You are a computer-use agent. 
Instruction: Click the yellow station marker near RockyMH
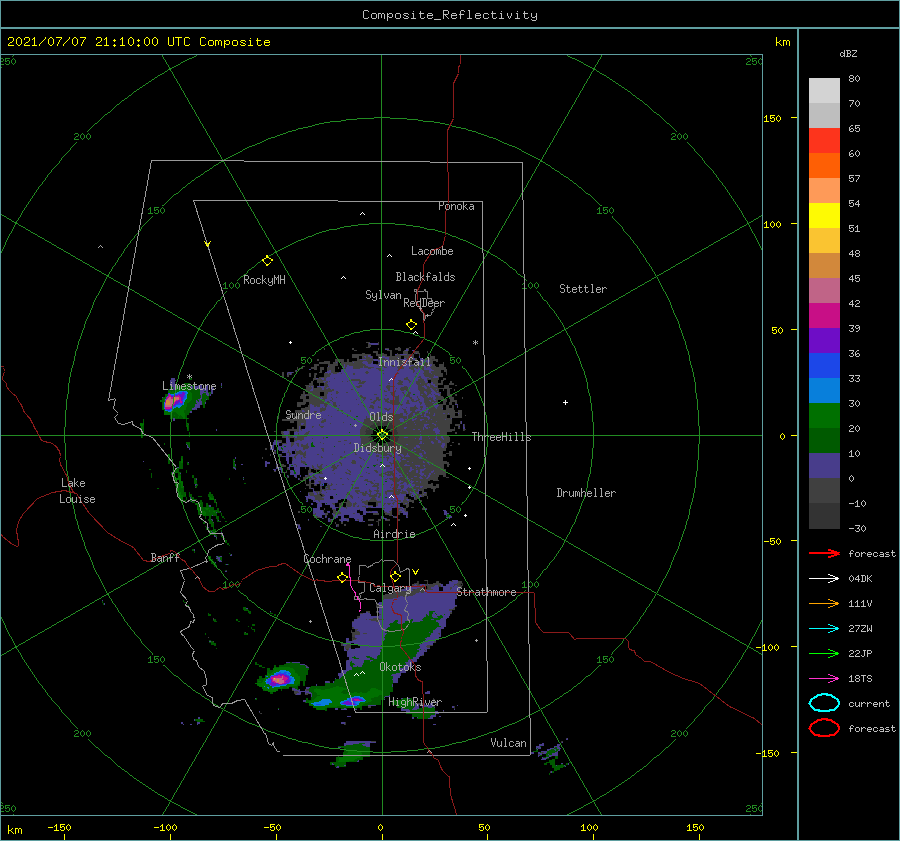point(267,261)
